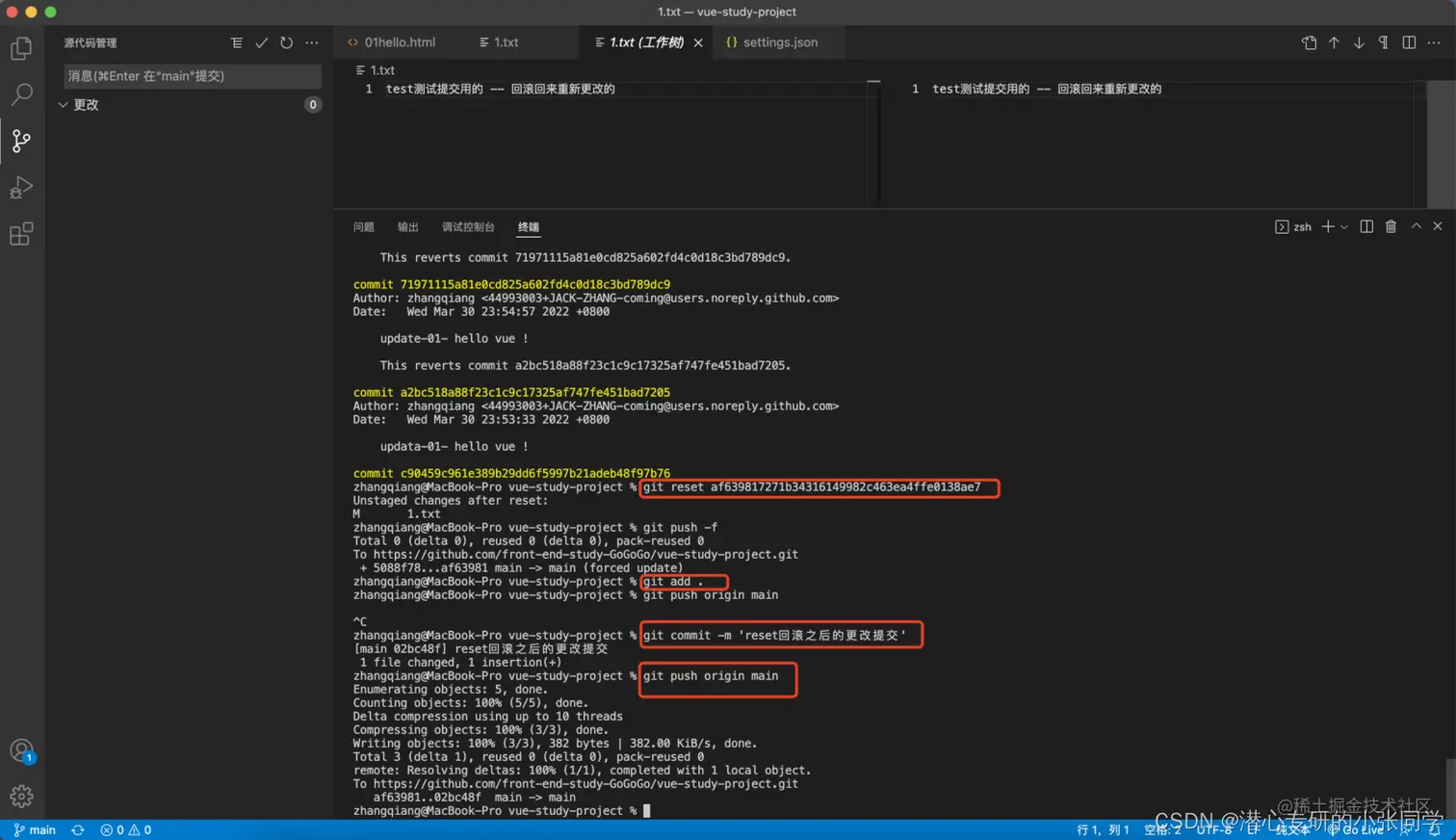The image size is (1456, 840).
Task: Open the last push GitHub repository URL
Action: [x=585, y=784]
